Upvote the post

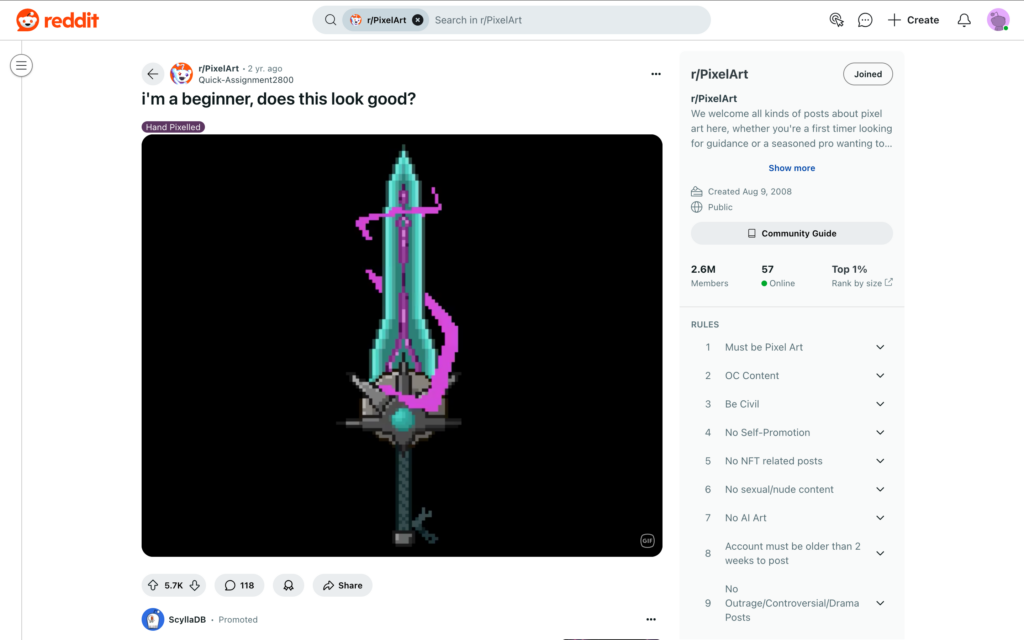click(153, 585)
